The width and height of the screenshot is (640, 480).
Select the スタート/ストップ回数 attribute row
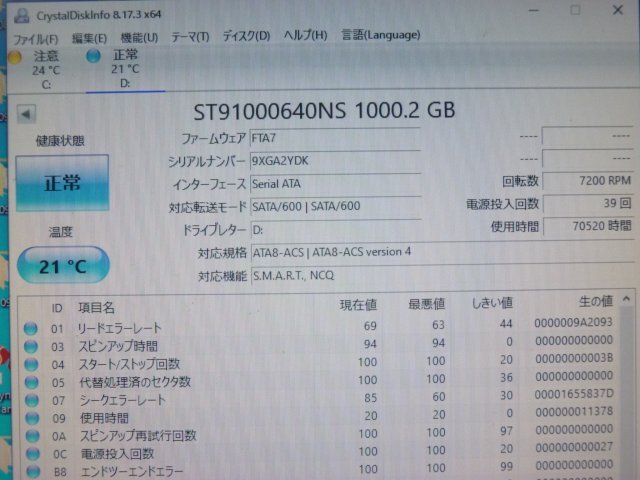[x=320, y=362]
